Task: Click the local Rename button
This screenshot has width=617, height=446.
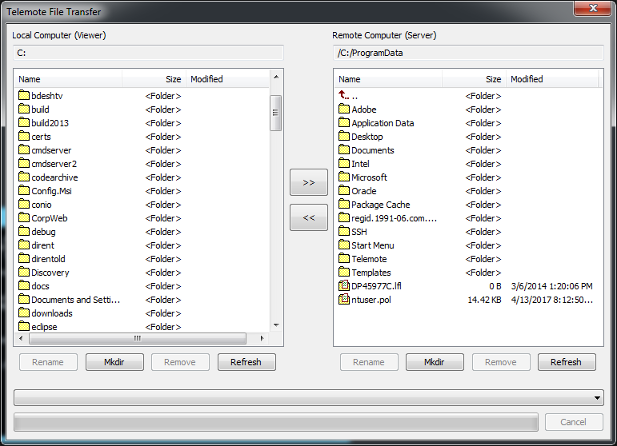Action: coord(48,362)
